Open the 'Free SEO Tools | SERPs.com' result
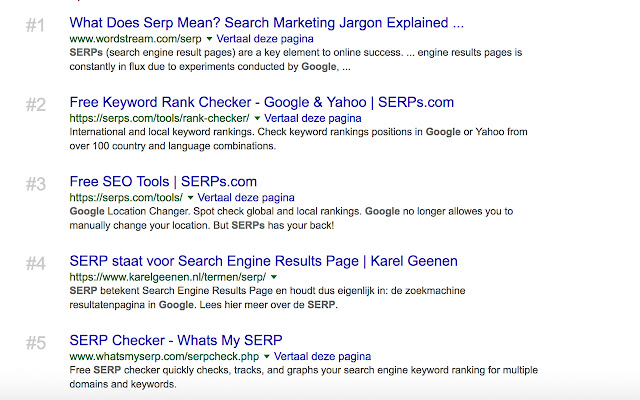The image size is (640, 400). (x=164, y=182)
